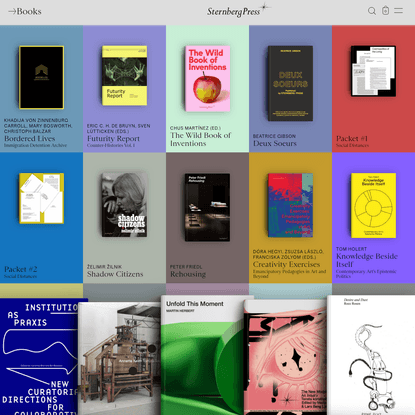Click the Packet #1 cover image
The image size is (415, 415).
coord(373,71)
